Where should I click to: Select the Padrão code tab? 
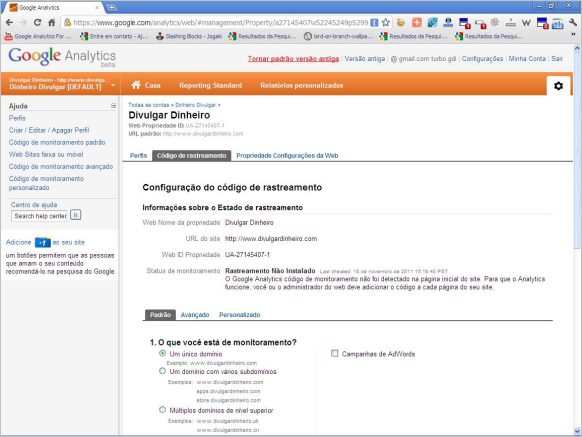(160, 315)
